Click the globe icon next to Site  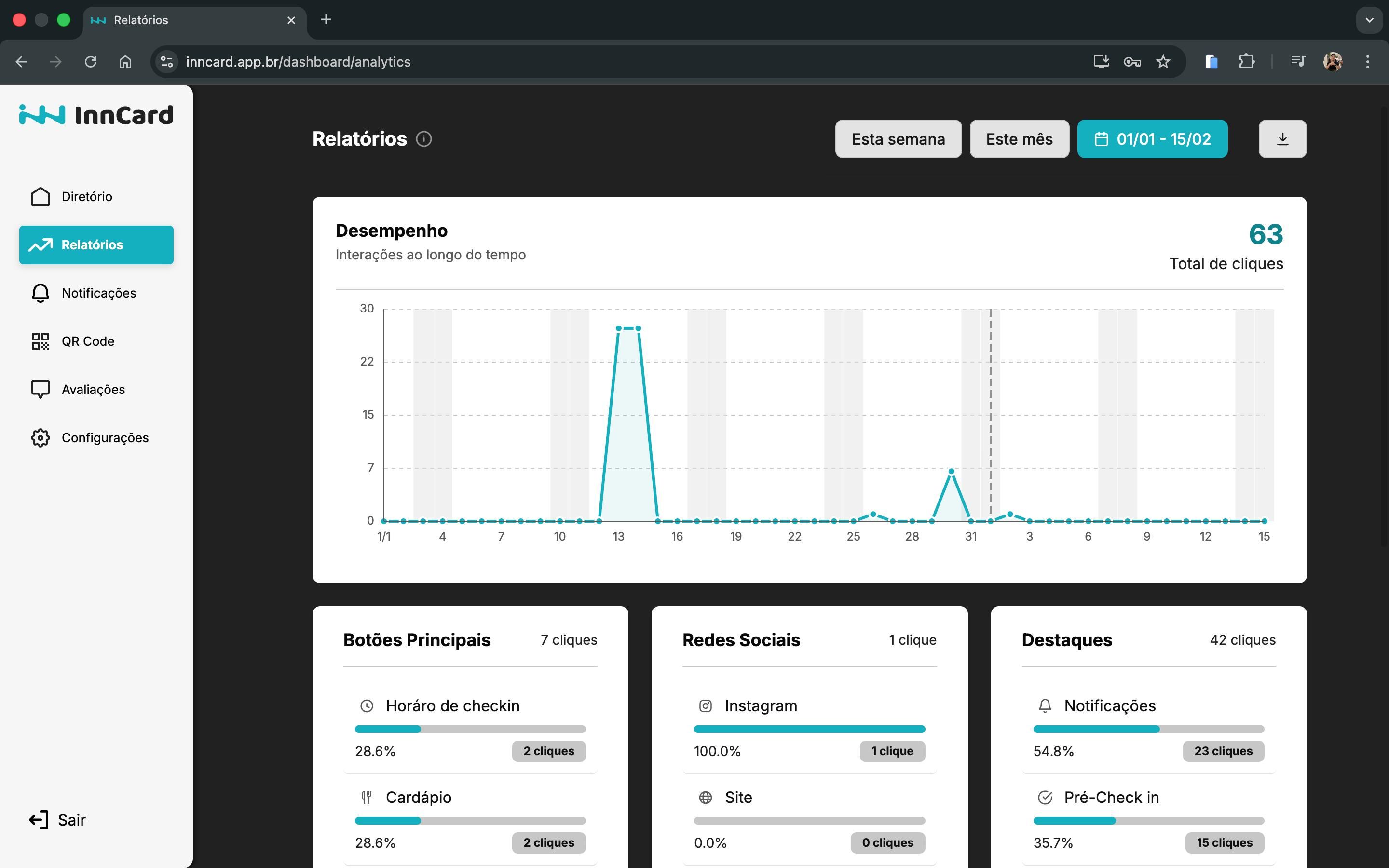(706, 798)
